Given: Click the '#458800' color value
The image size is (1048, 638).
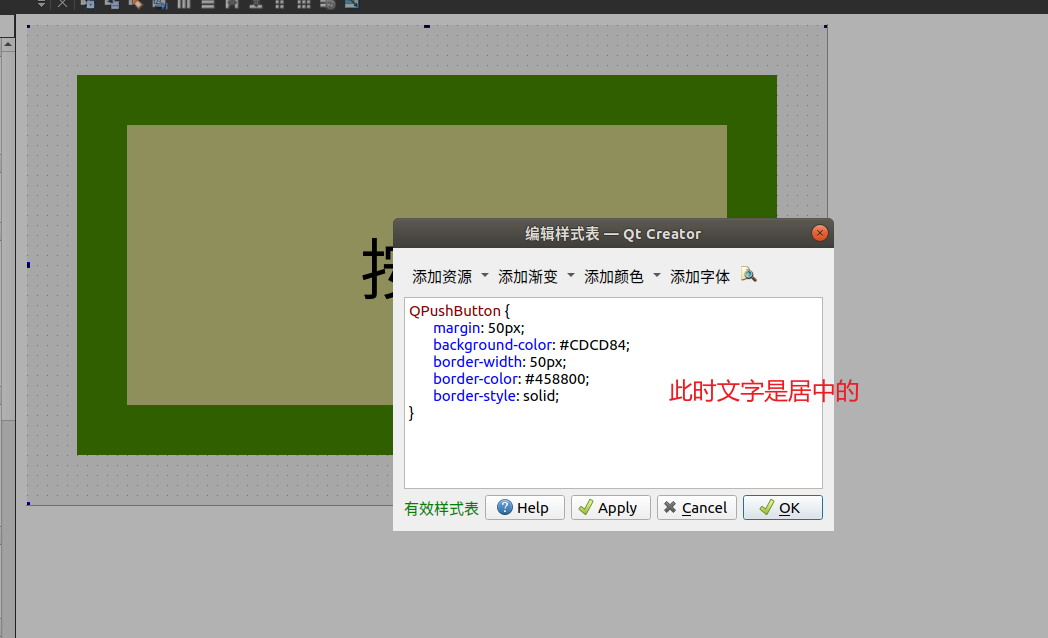Looking at the screenshot, I should [555, 379].
